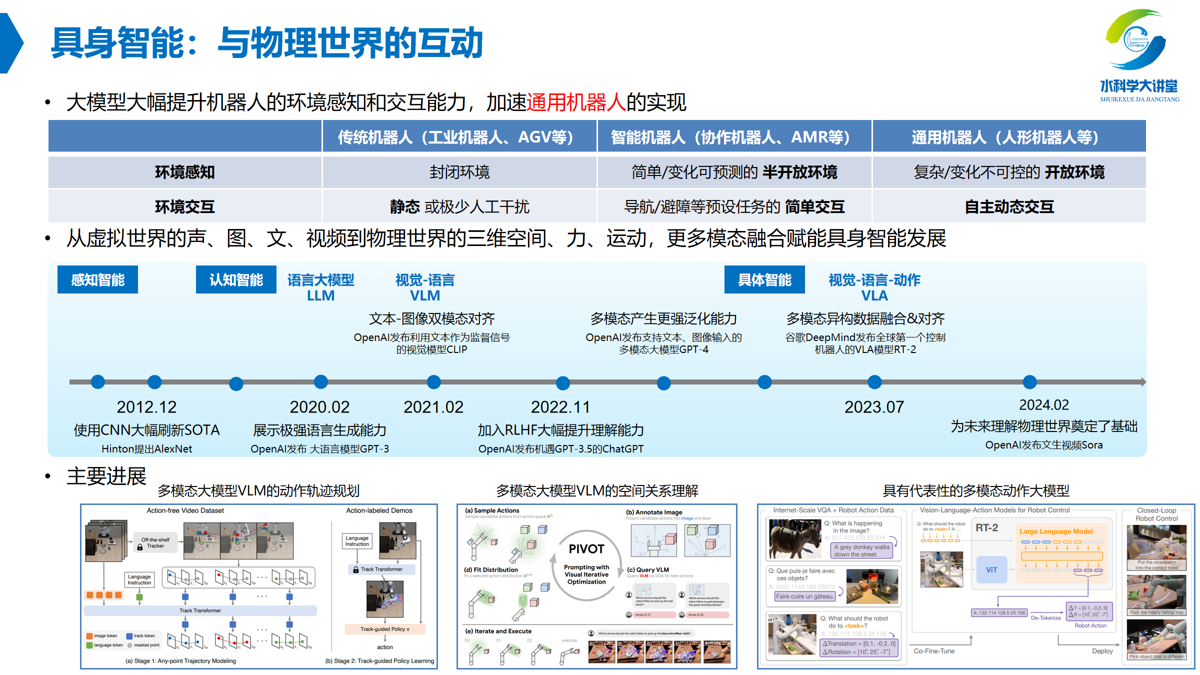1200x675 pixels.
Task: Click the timeline dot above 2020.02
Action: [x=320, y=382]
